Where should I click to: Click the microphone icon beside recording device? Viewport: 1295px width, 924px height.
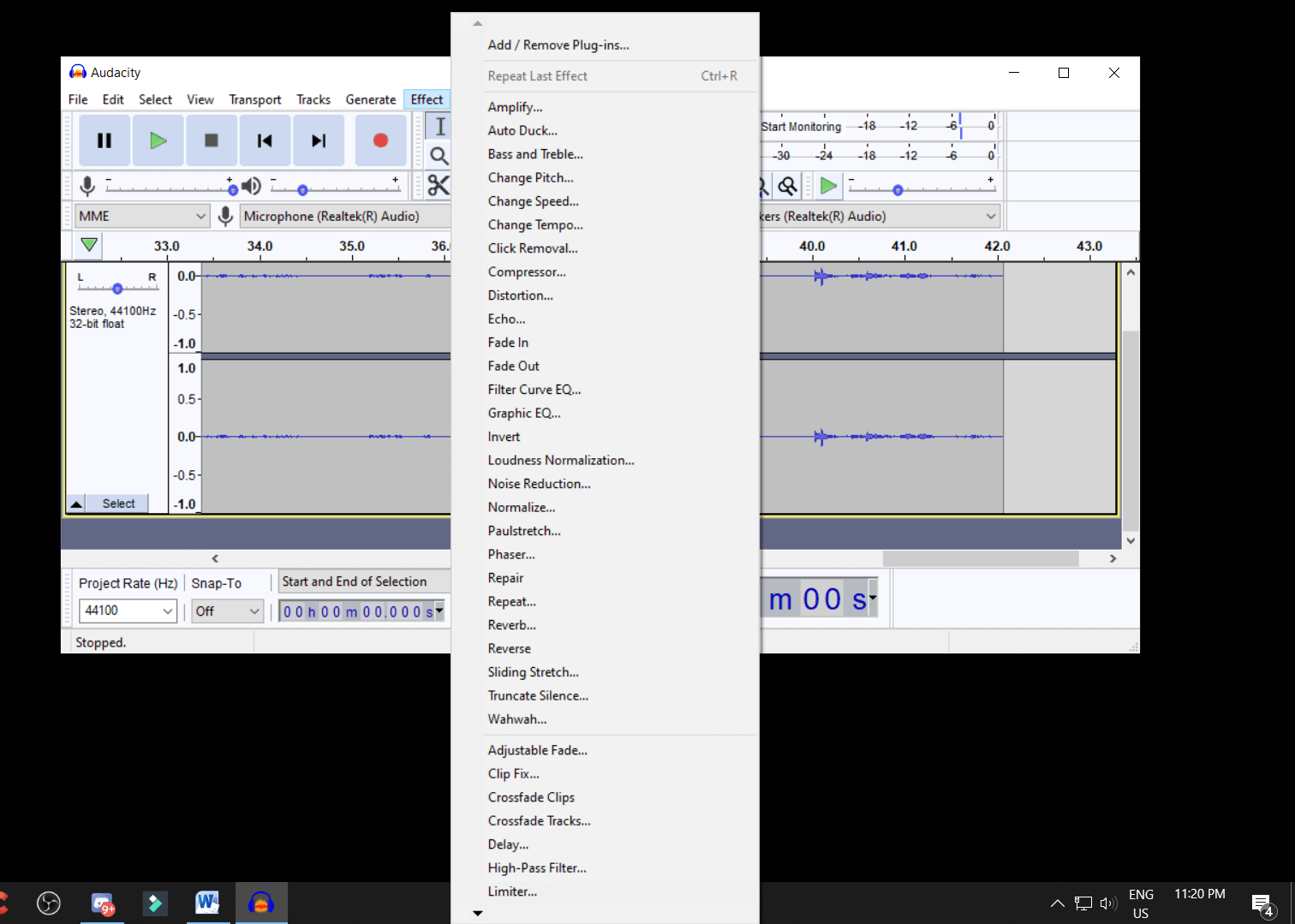point(225,216)
